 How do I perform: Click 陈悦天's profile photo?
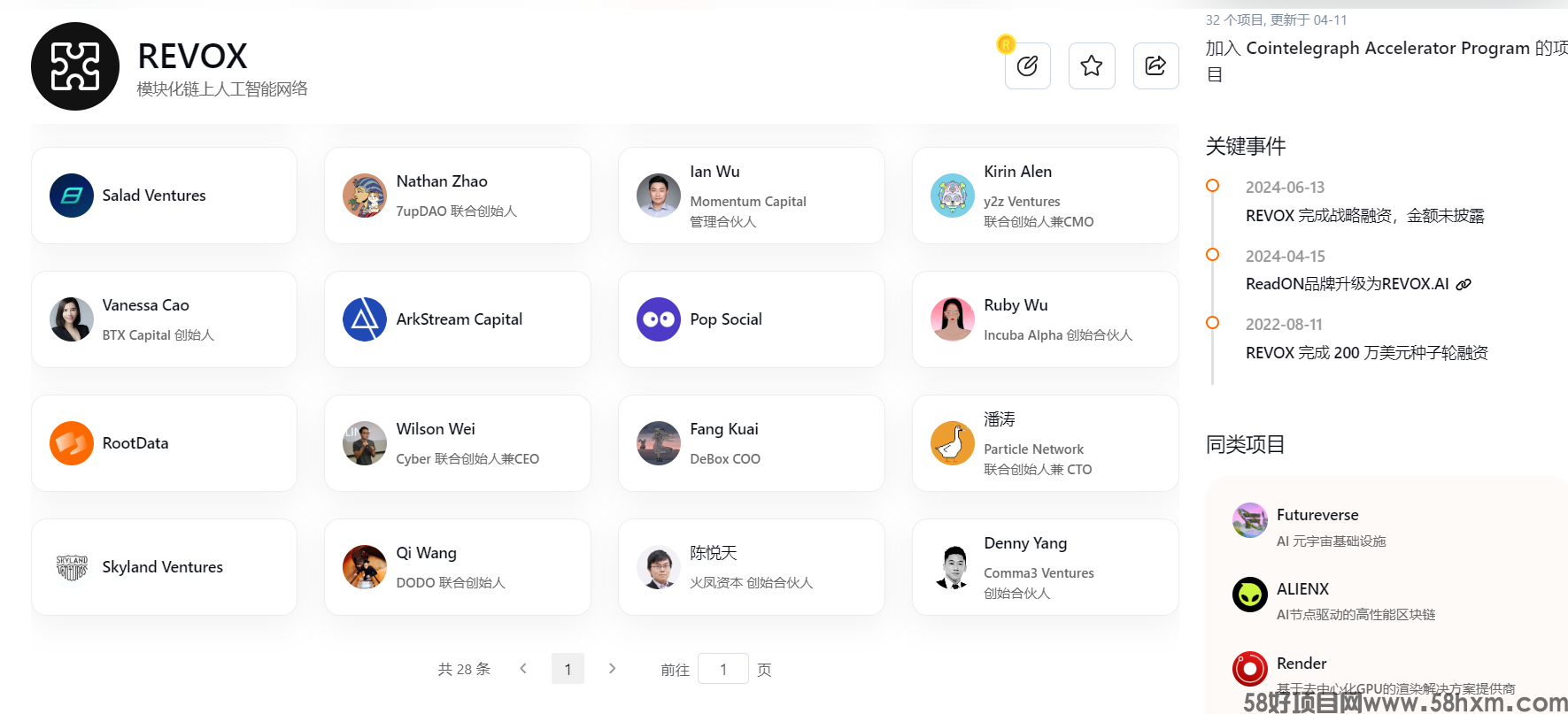coord(659,567)
